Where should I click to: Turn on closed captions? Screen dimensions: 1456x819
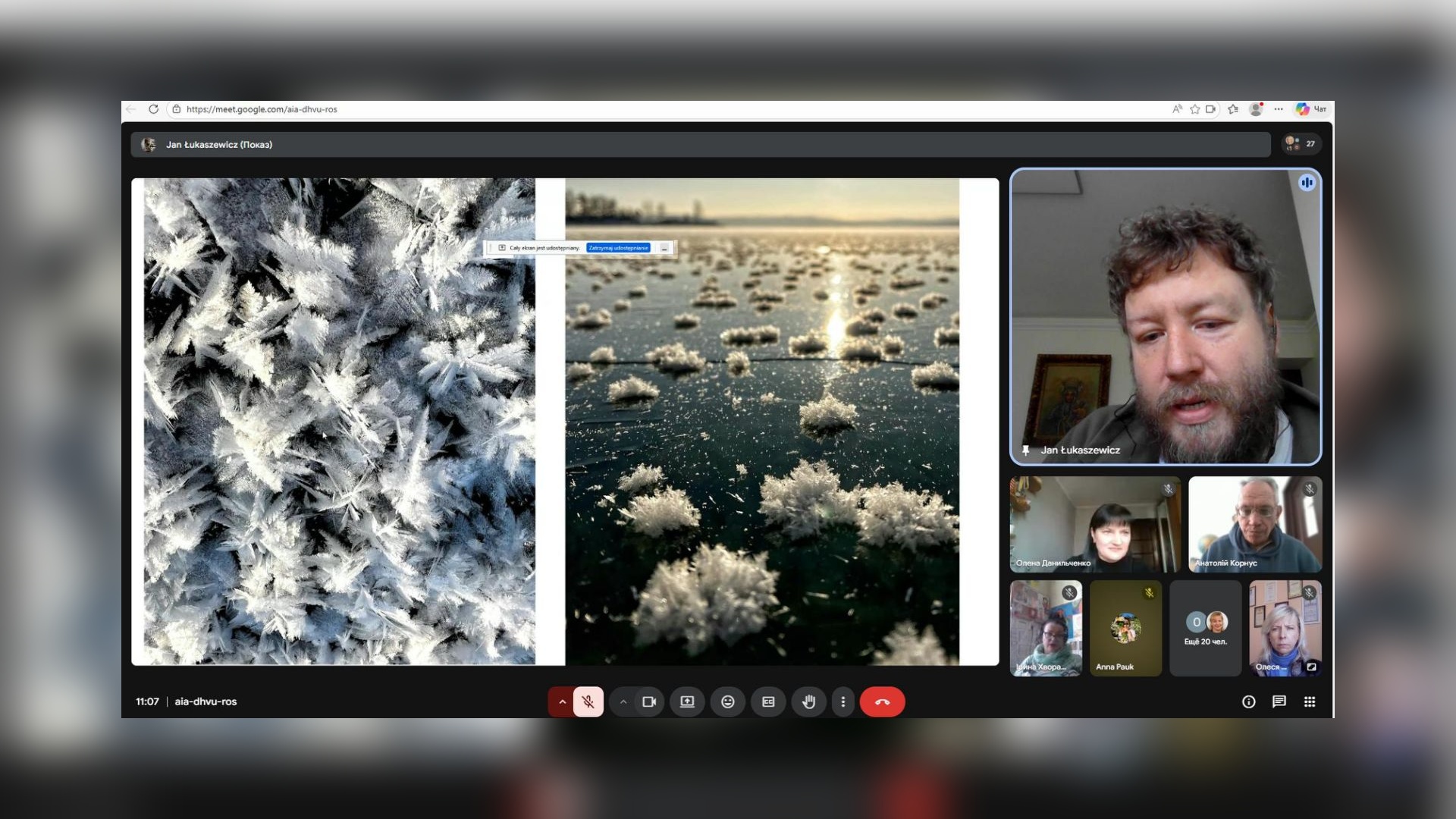[768, 702]
